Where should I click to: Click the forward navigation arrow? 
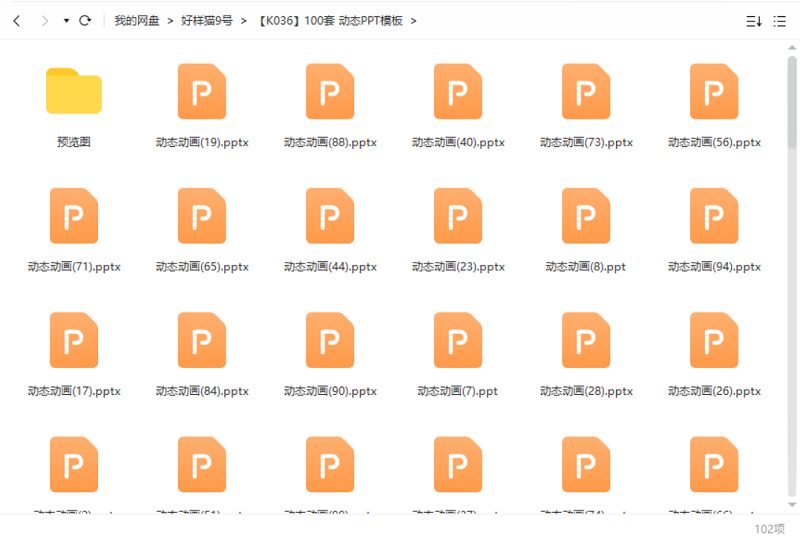pyautogui.click(x=44, y=20)
